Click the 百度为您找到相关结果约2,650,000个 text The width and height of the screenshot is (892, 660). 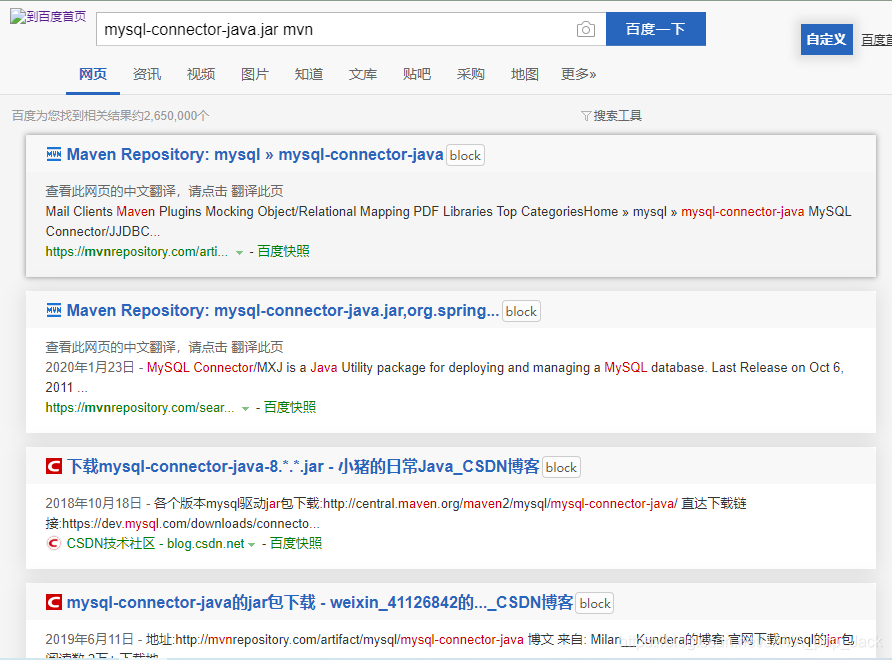point(110,116)
